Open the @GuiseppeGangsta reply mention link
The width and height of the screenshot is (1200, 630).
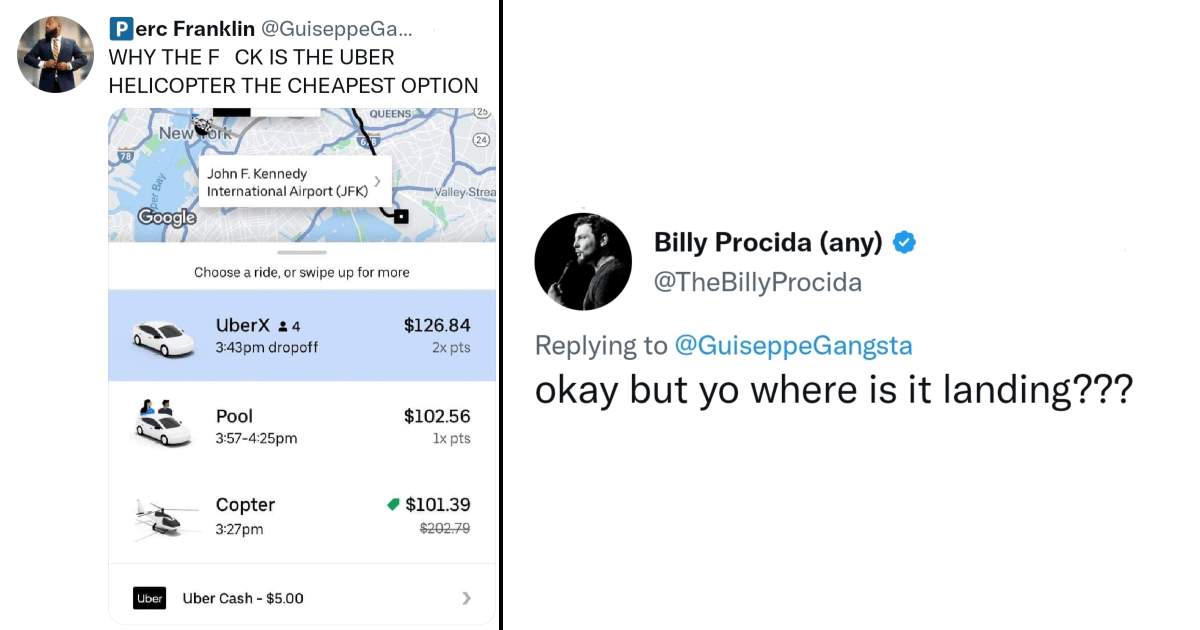[x=793, y=345]
